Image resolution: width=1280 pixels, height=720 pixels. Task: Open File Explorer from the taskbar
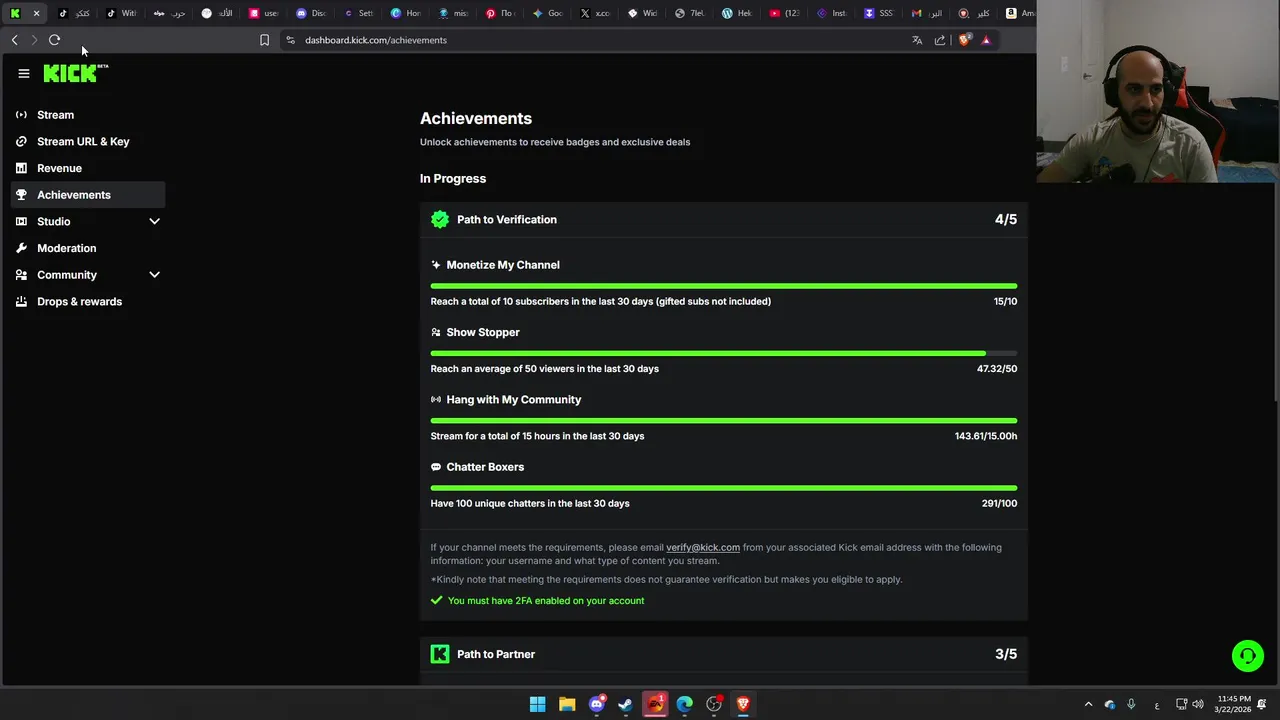[567, 704]
